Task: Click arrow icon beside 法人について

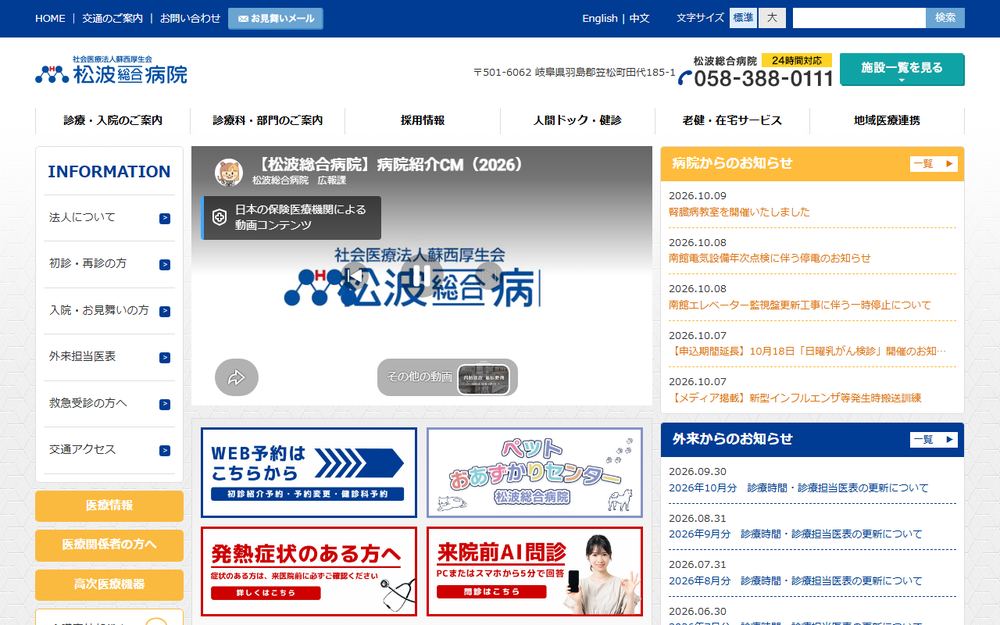Action: click(x=165, y=218)
